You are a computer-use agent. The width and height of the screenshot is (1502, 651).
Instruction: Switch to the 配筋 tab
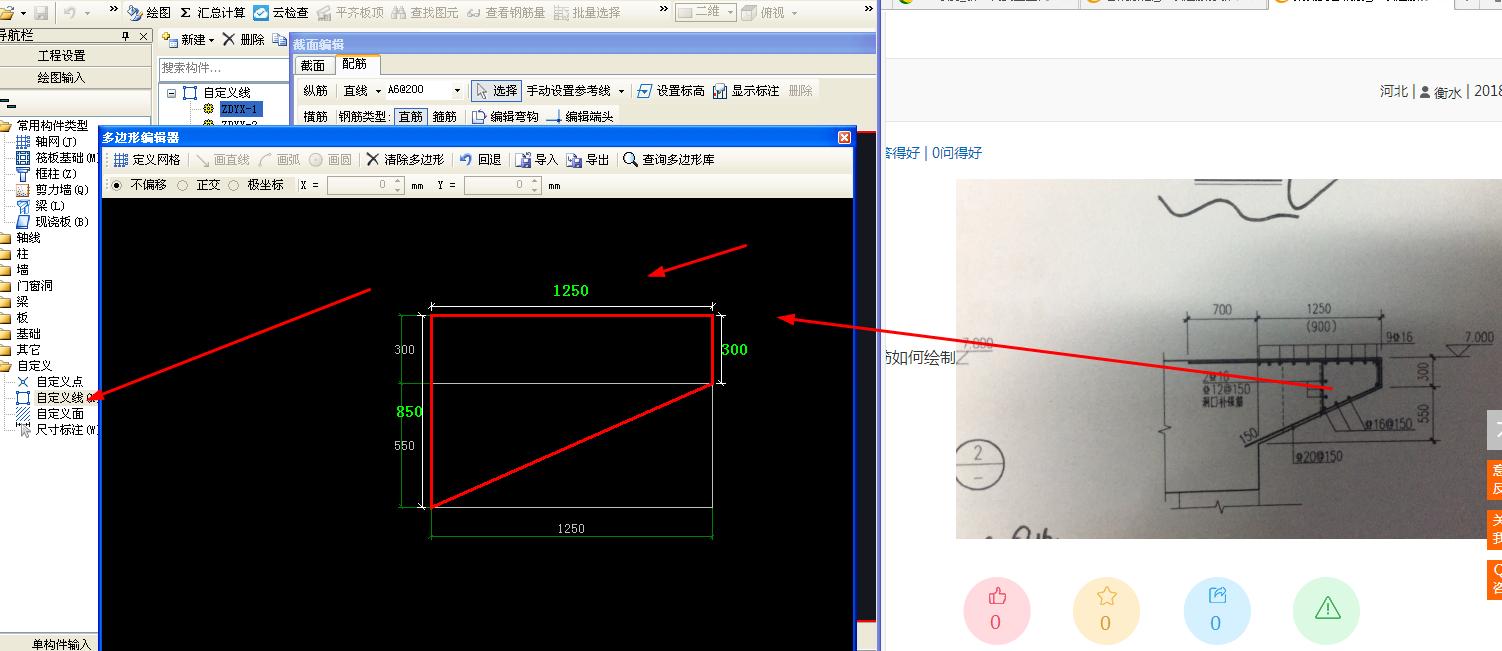click(x=354, y=64)
